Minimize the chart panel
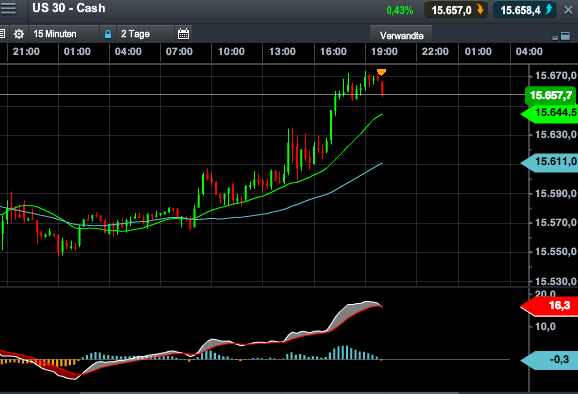The image size is (578, 394). tap(555, 37)
